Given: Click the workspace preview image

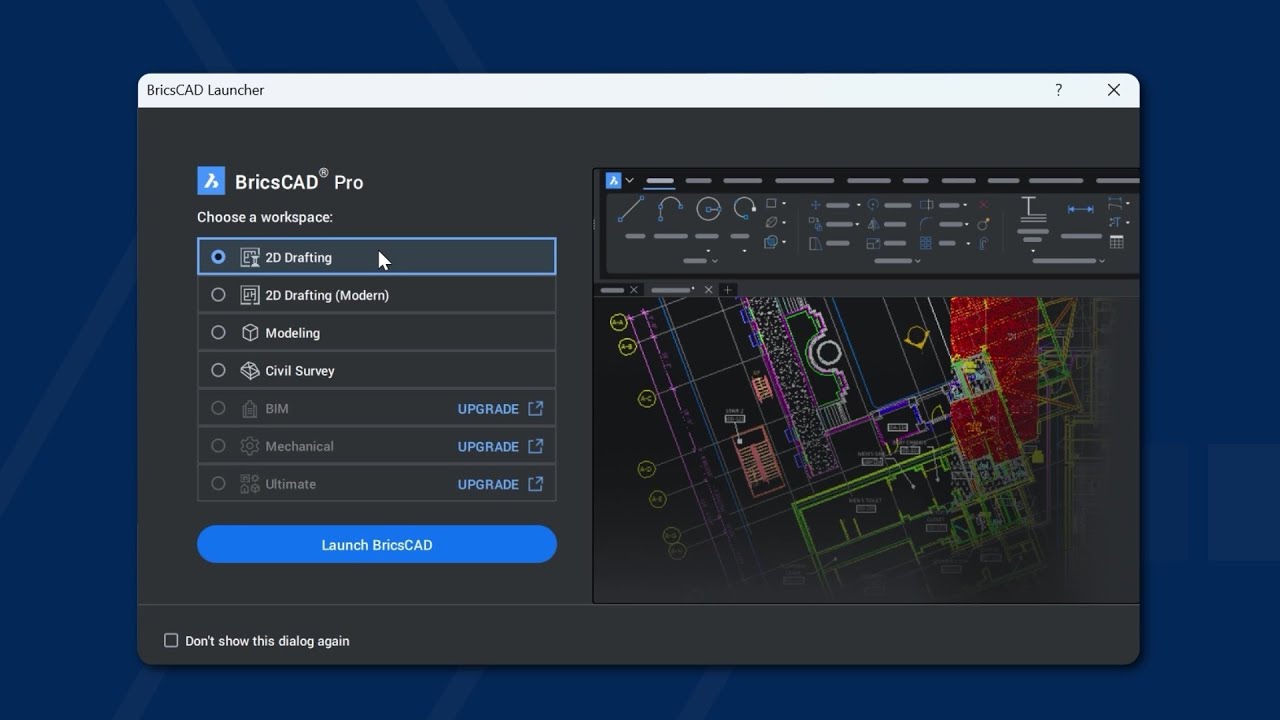Looking at the screenshot, I should (866, 386).
